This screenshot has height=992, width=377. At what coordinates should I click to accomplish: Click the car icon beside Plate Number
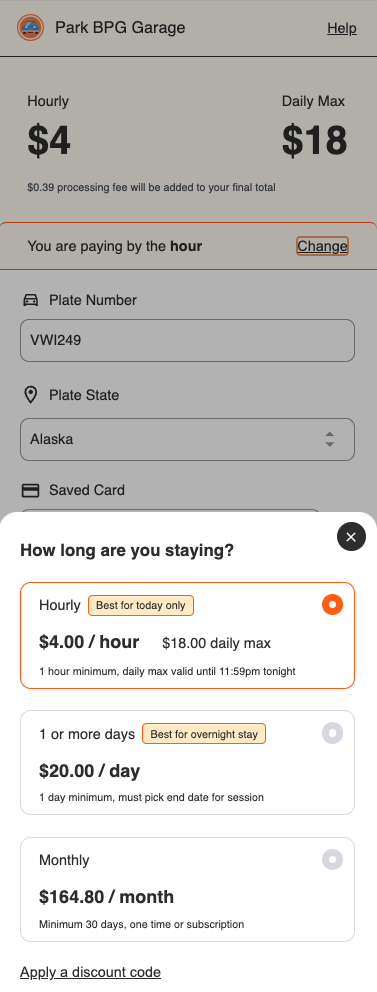tap(30, 300)
